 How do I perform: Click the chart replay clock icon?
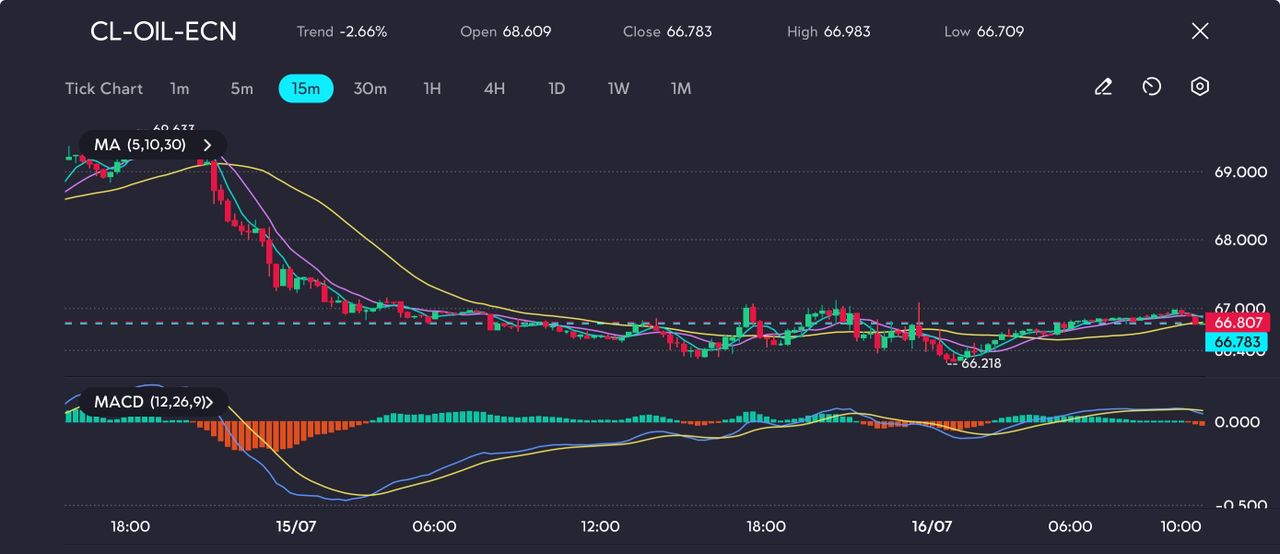1151,87
